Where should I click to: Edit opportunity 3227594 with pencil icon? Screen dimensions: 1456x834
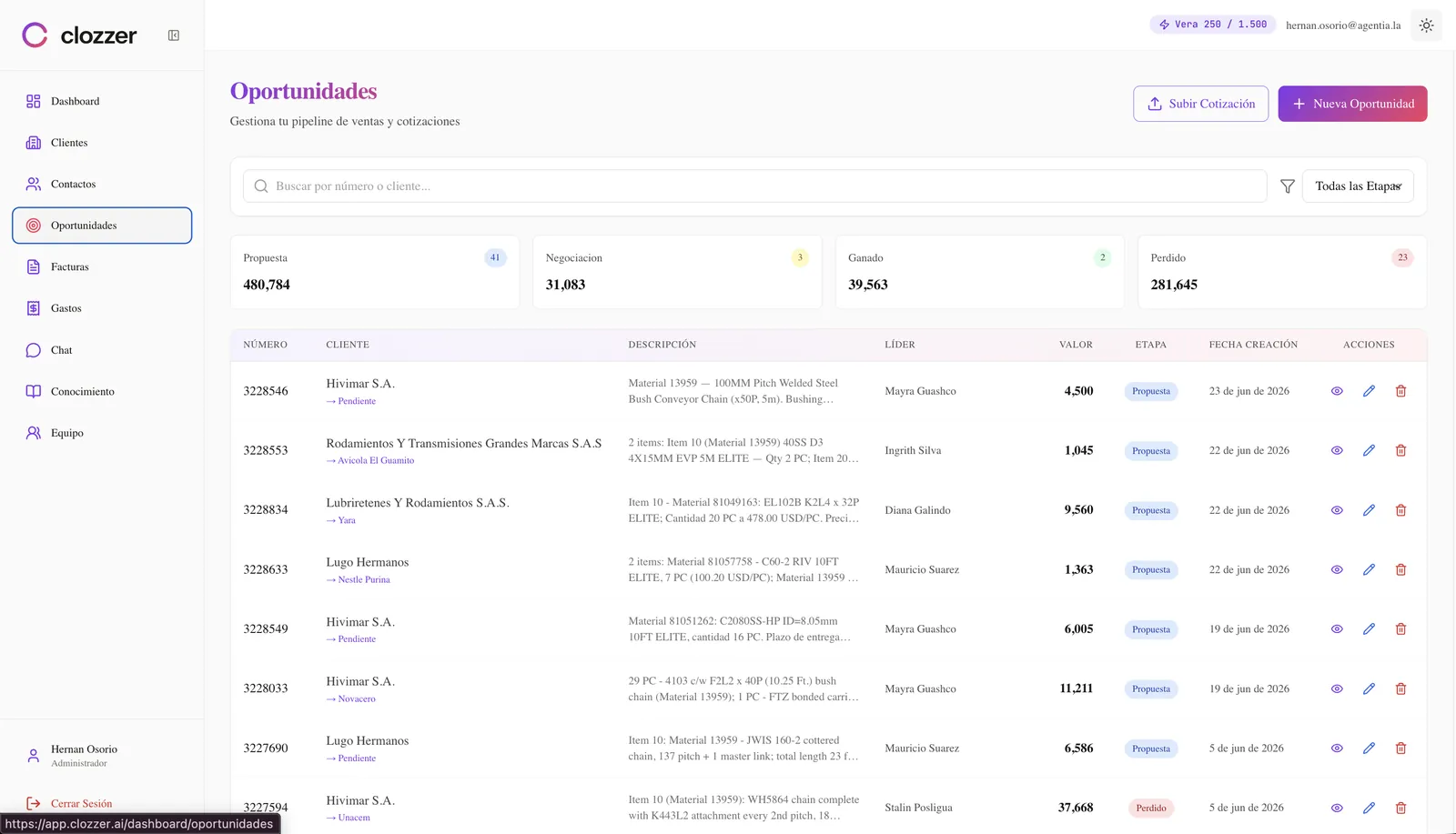click(1369, 809)
